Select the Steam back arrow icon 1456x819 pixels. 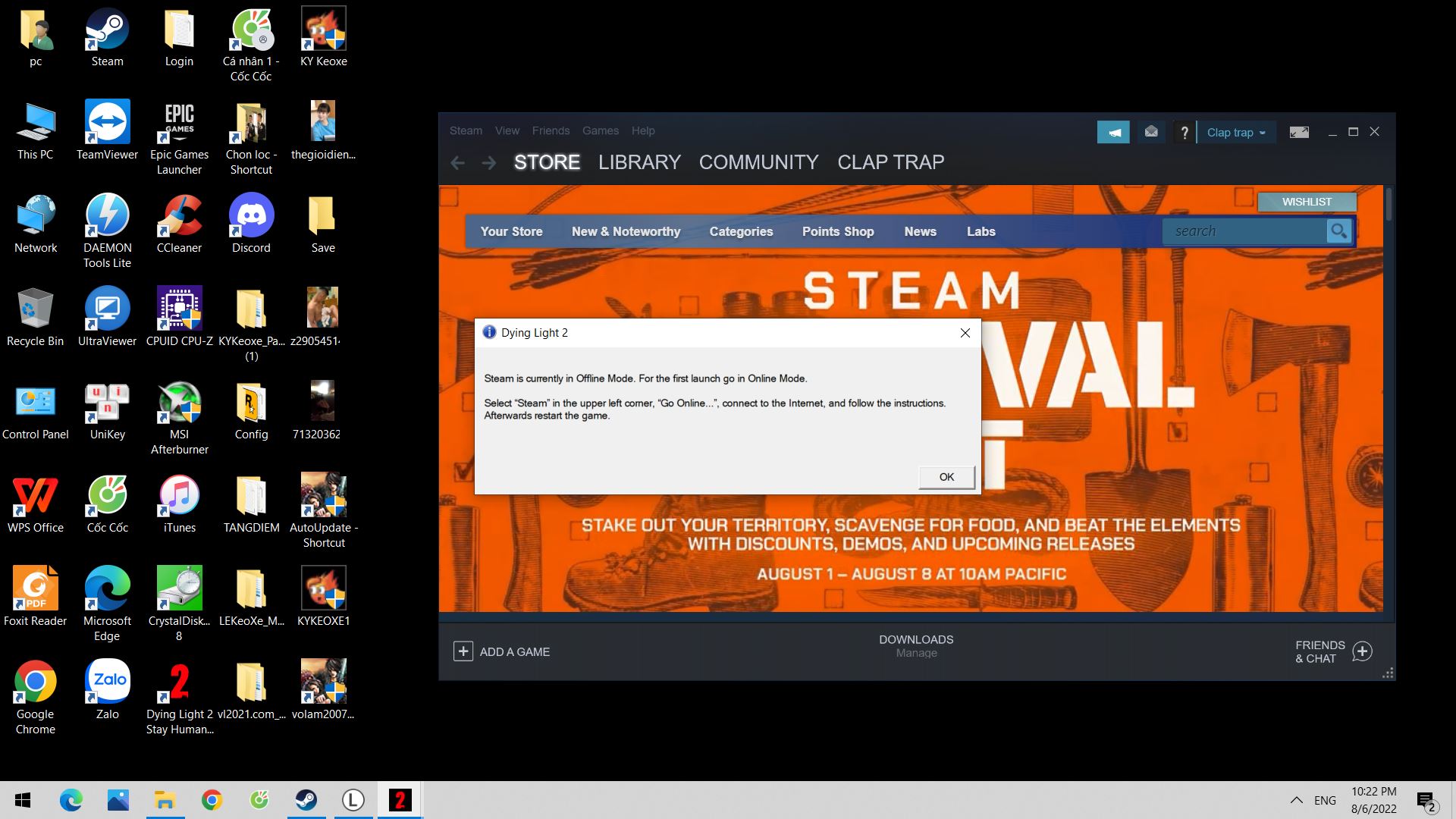pos(458,163)
